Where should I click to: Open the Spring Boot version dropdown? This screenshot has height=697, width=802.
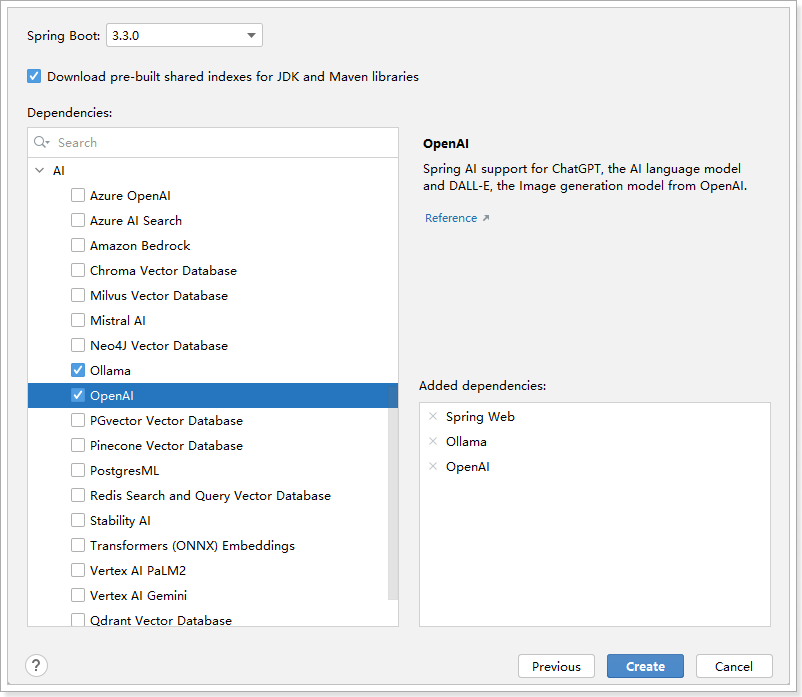pyautogui.click(x=184, y=35)
